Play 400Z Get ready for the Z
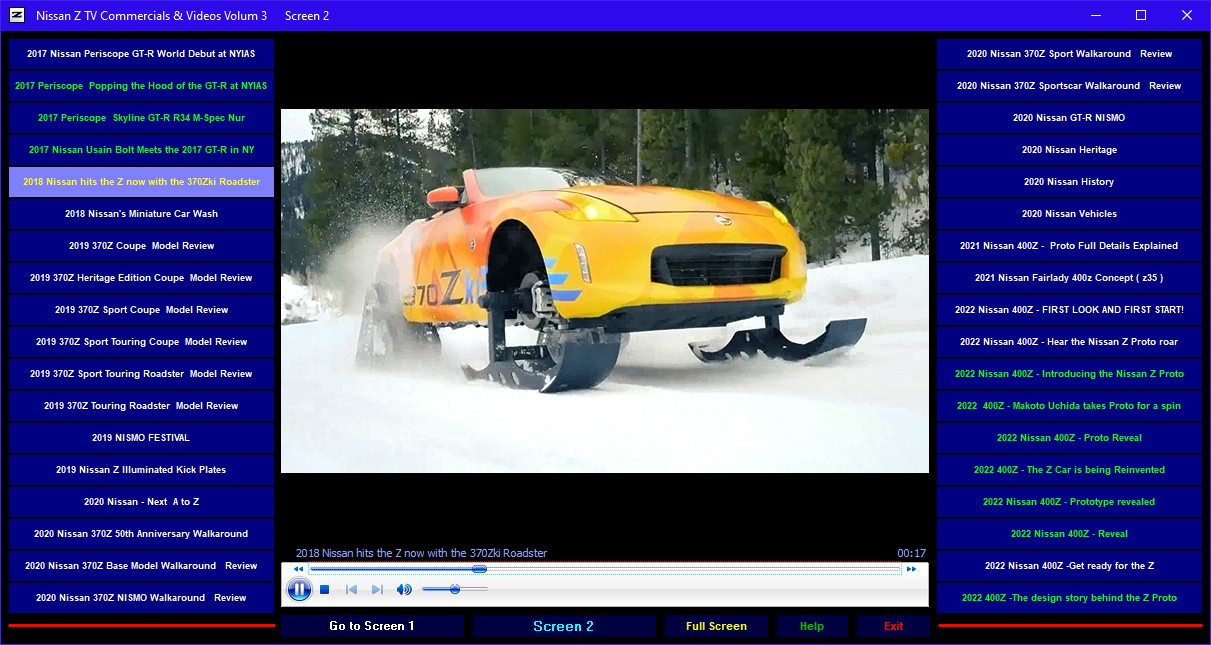The width and height of the screenshot is (1211, 645). coord(1069,566)
